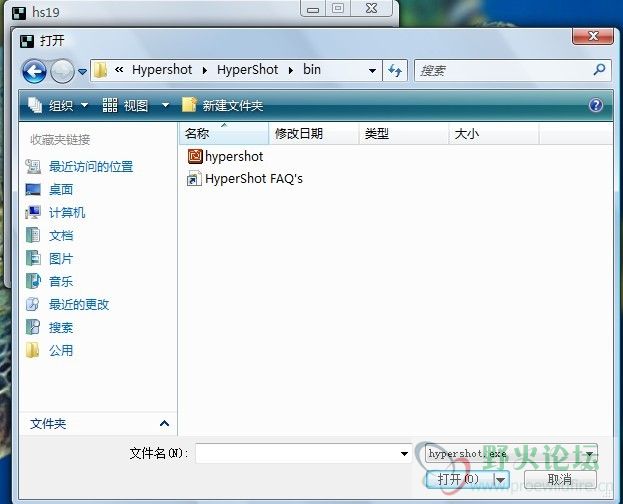
Task: Open 音乐 music link
Action: 61,282
